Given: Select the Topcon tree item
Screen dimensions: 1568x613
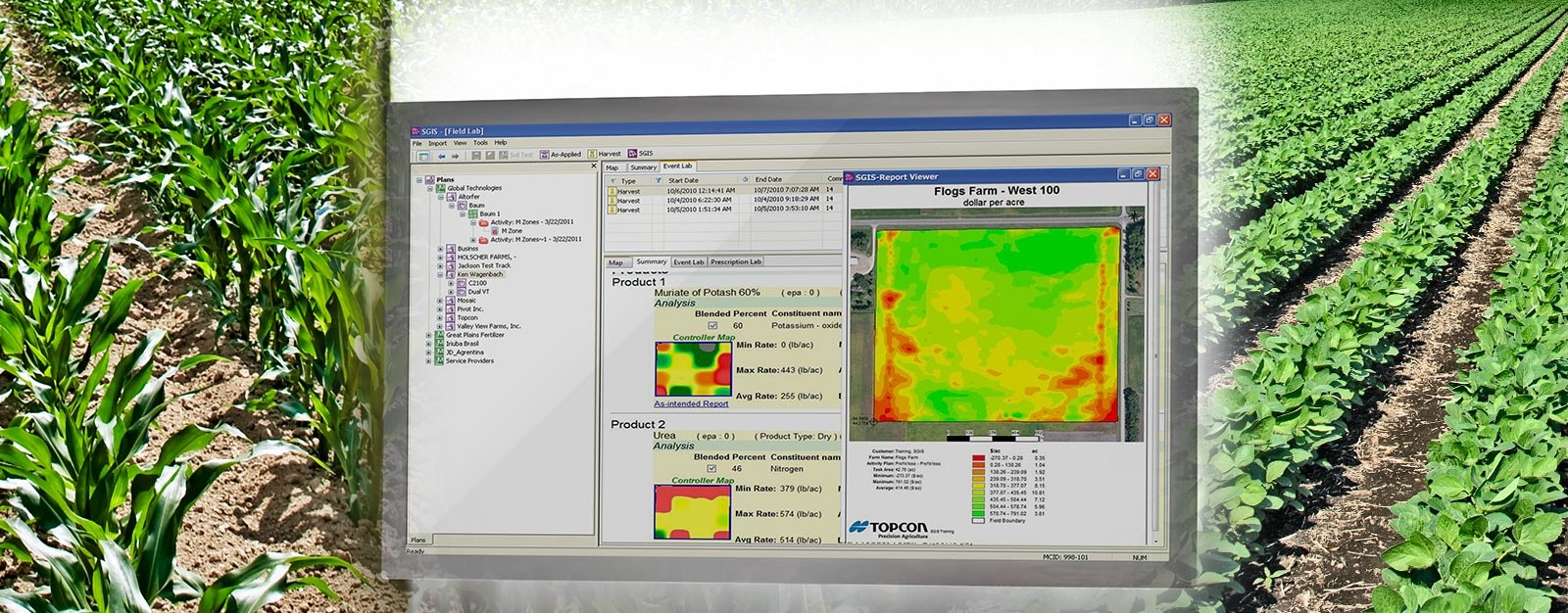Looking at the screenshot, I should pos(467,317).
